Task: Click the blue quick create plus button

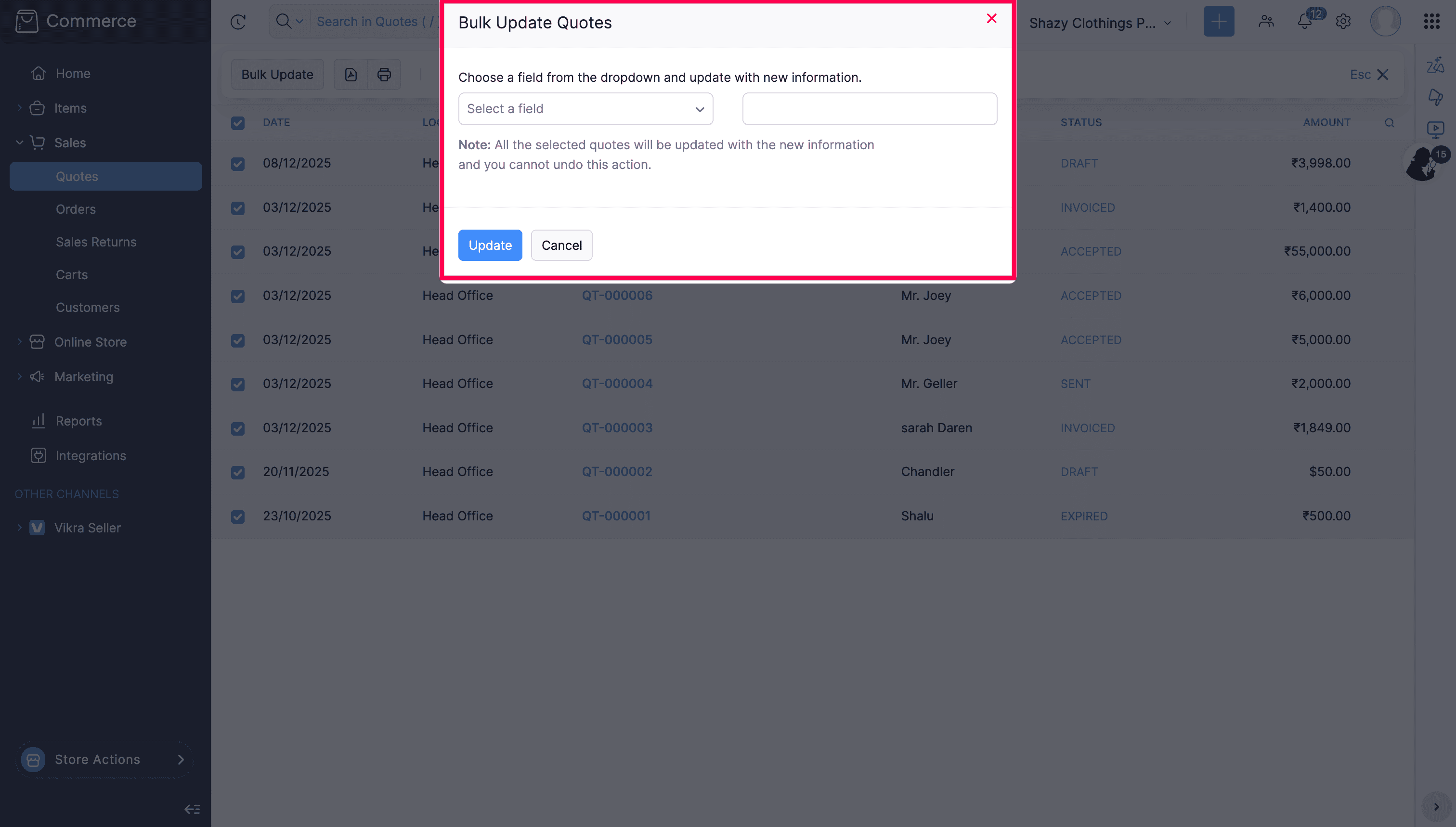Action: click(1219, 22)
